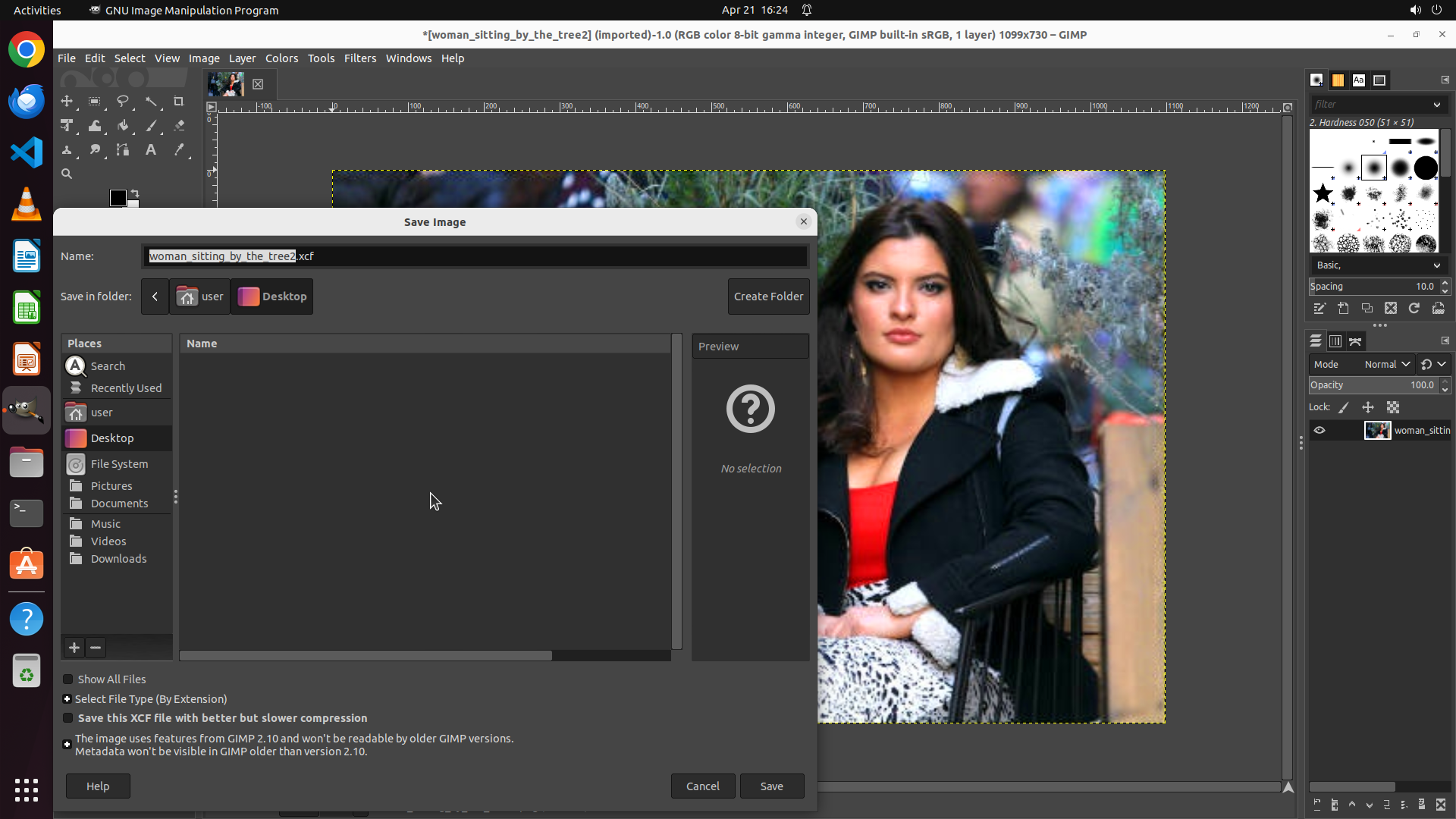Select the Paths tool

coord(123,150)
